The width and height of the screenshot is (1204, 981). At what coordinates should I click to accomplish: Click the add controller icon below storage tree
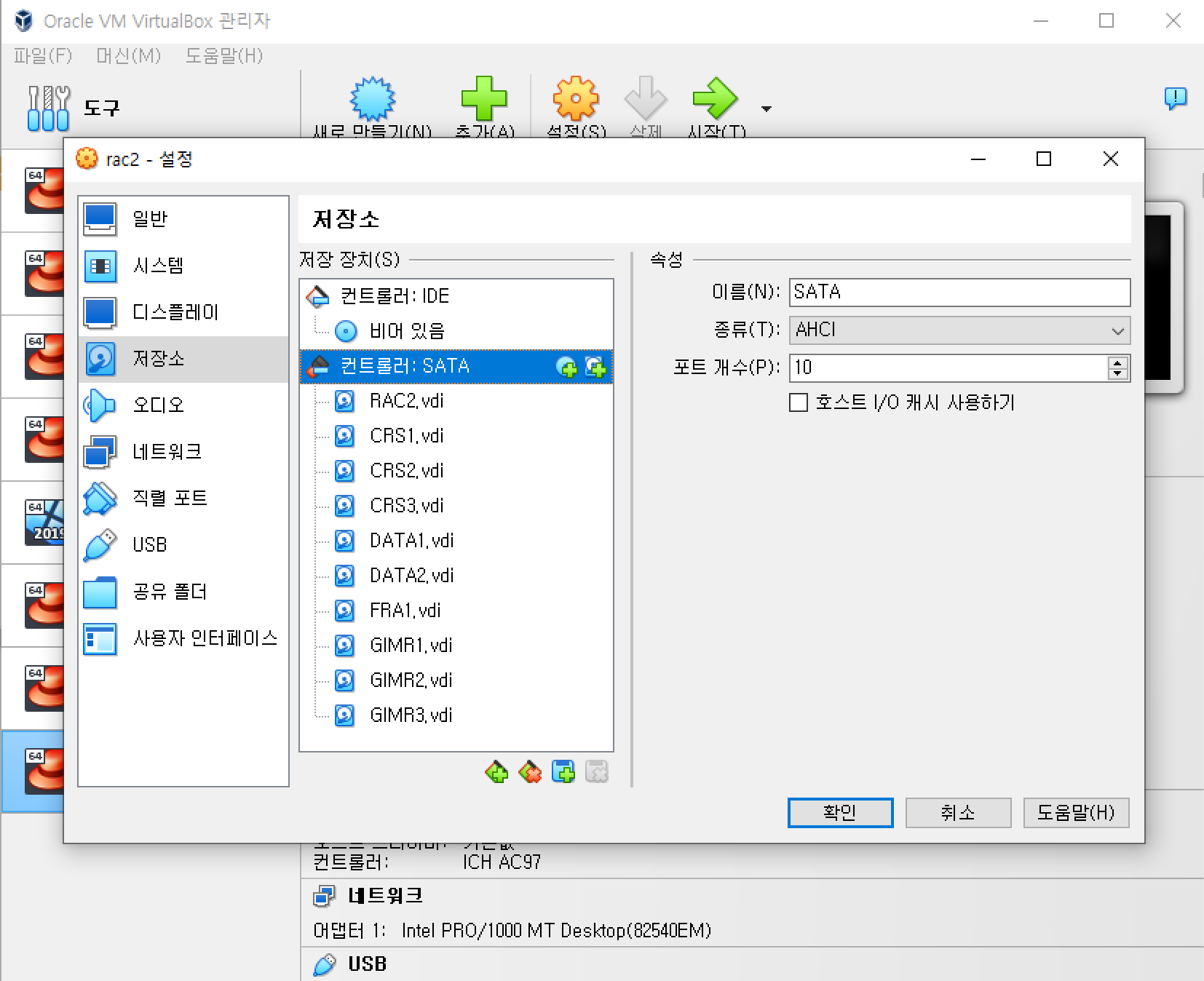click(496, 771)
